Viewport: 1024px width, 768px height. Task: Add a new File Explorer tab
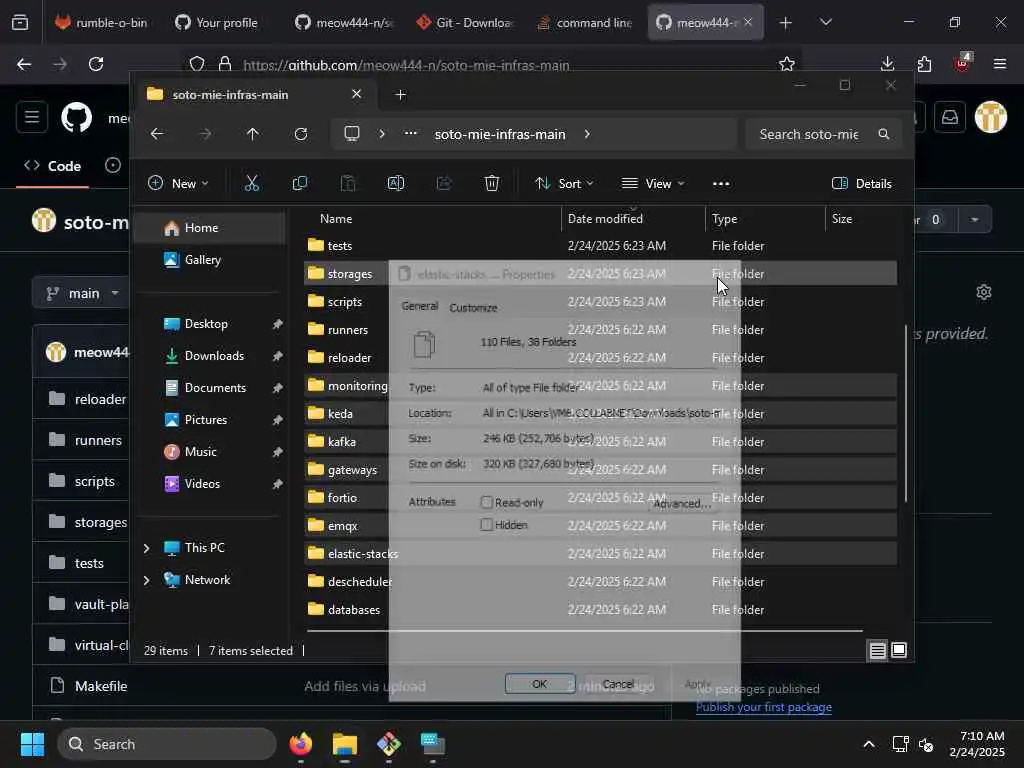(400, 95)
